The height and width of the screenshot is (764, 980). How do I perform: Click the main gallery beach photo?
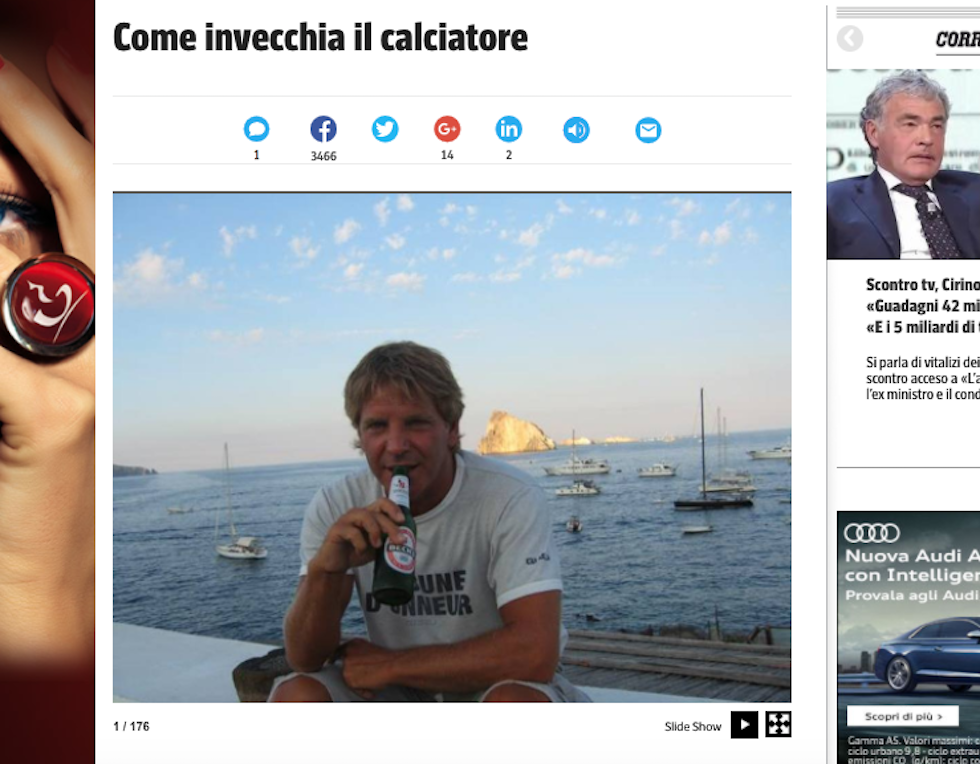(452, 447)
